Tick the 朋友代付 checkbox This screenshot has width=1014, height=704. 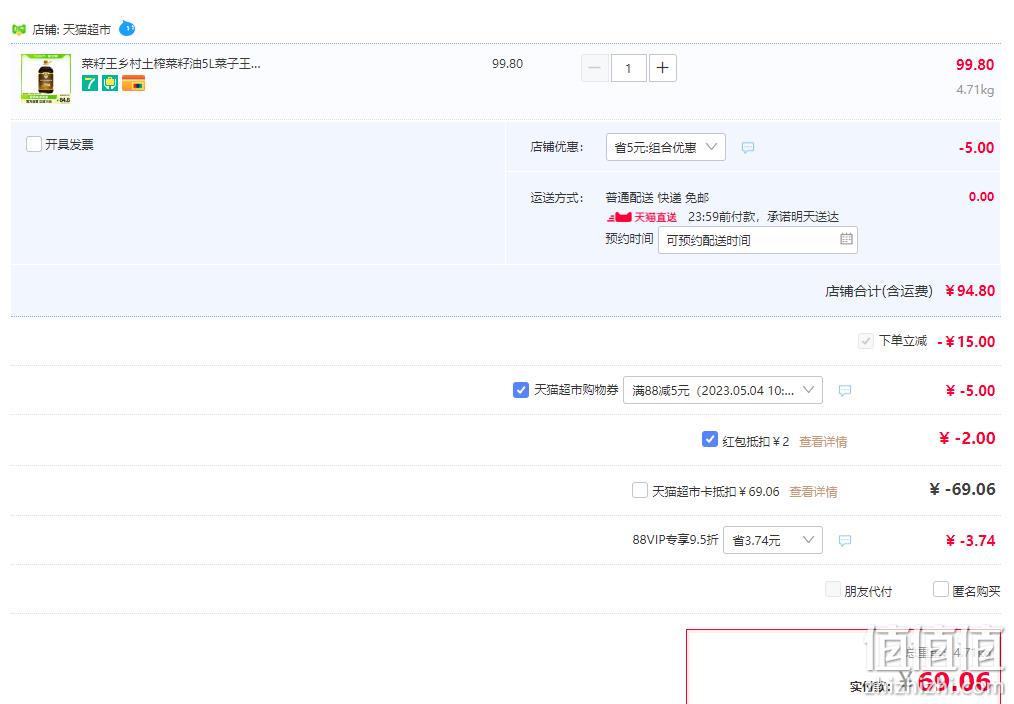point(833,589)
